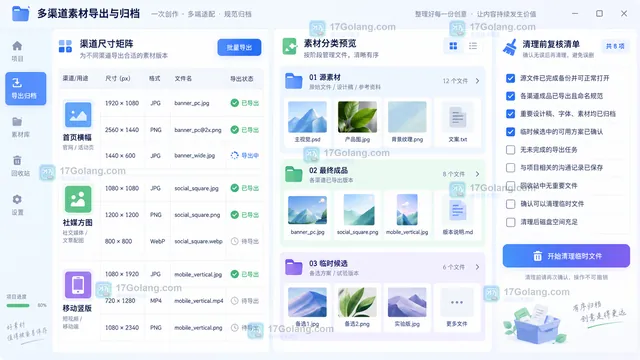The height and width of the screenshot is (360, 640).
Task: Click the 已导出 check for mobile_vertical.jpg
Action: pyautogui.click(x=234, y=274)
